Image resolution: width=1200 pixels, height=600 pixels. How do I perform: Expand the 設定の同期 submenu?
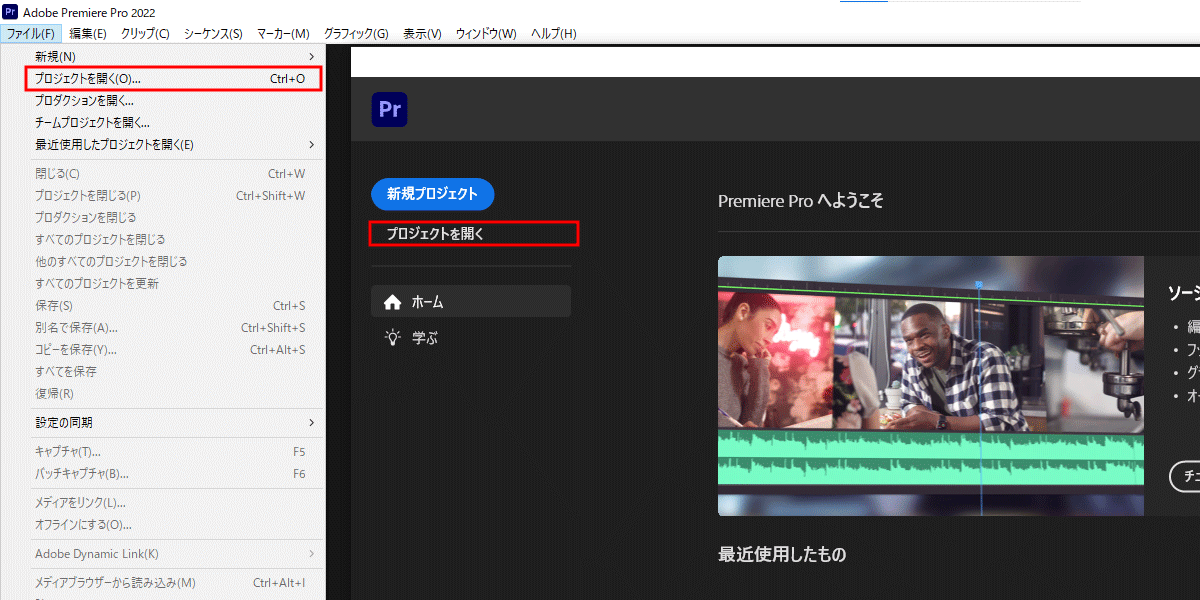click(x=174, y=422)
